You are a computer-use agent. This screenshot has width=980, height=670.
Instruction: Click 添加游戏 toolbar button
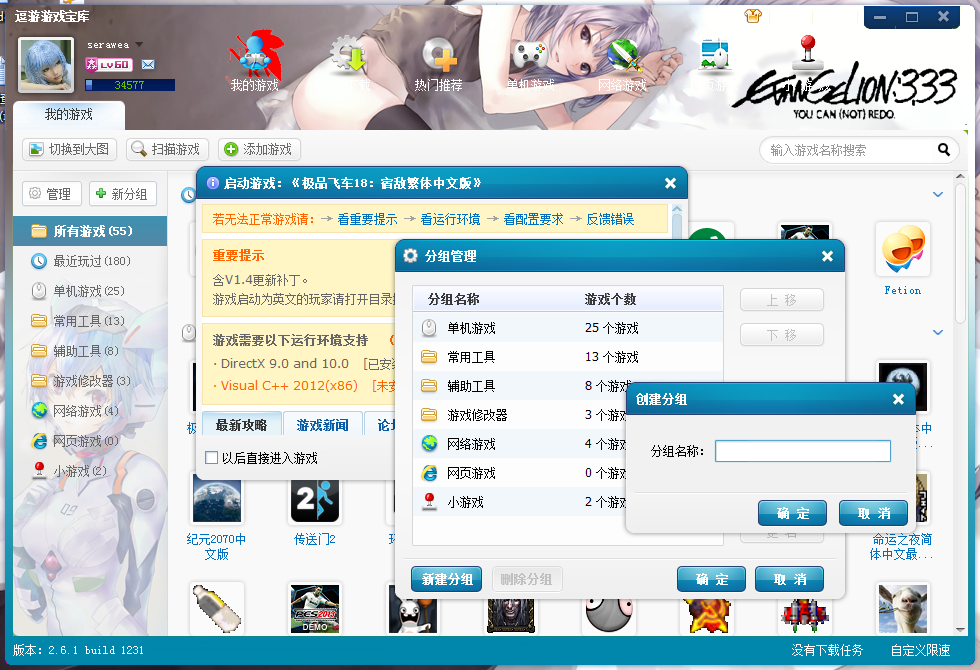(259, 149)
